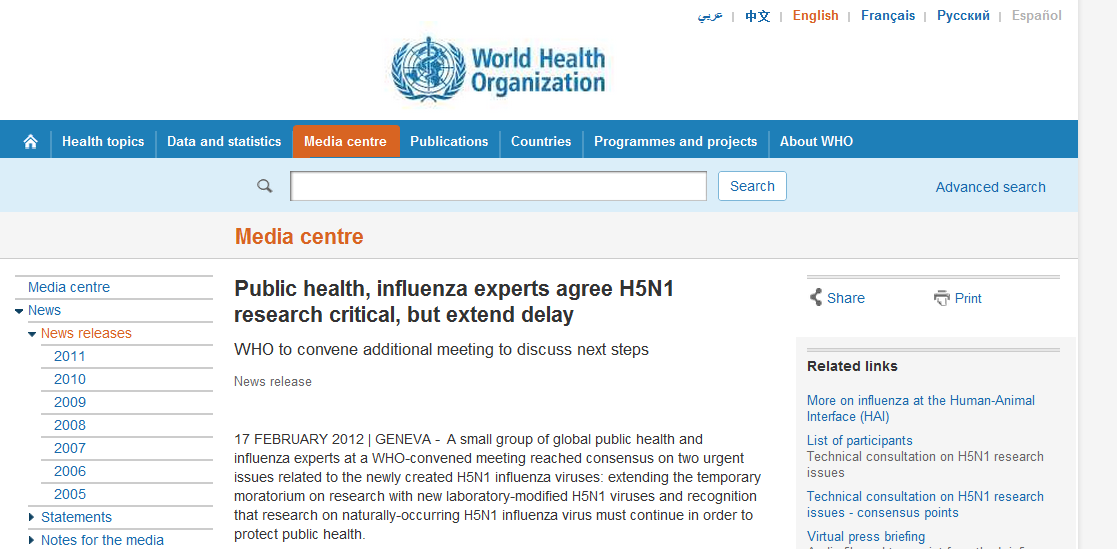Click the World Health Organization logo
Screen dimensions: 1117x549
[498, 70]
